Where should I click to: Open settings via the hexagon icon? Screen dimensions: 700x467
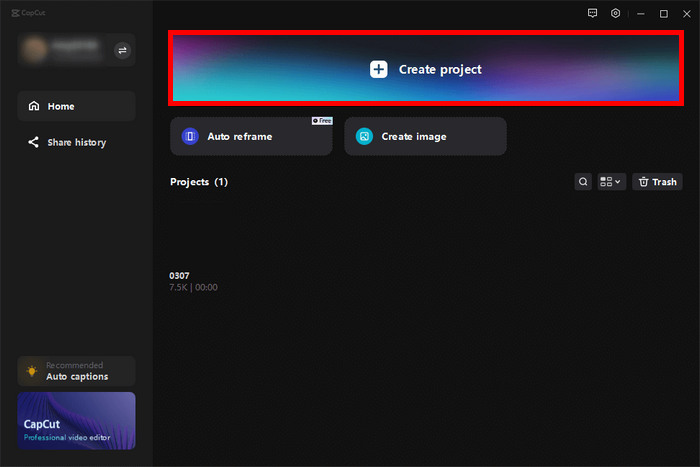pyautogui.click(x=616, y=13)
